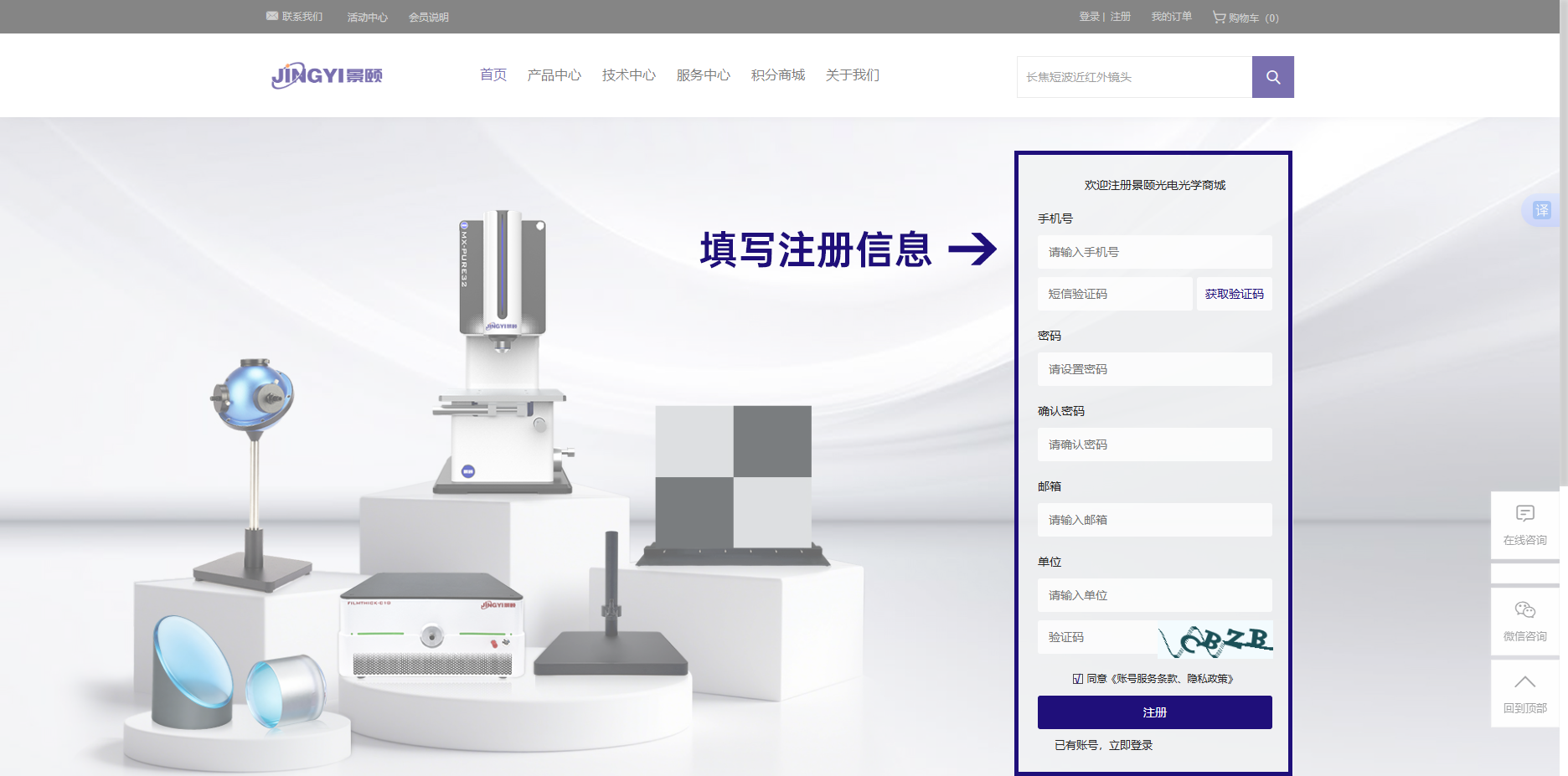Viewport: 1568px width, 776px height.
Task: Go to 服务中心 menu item
Action: (703, 75)
